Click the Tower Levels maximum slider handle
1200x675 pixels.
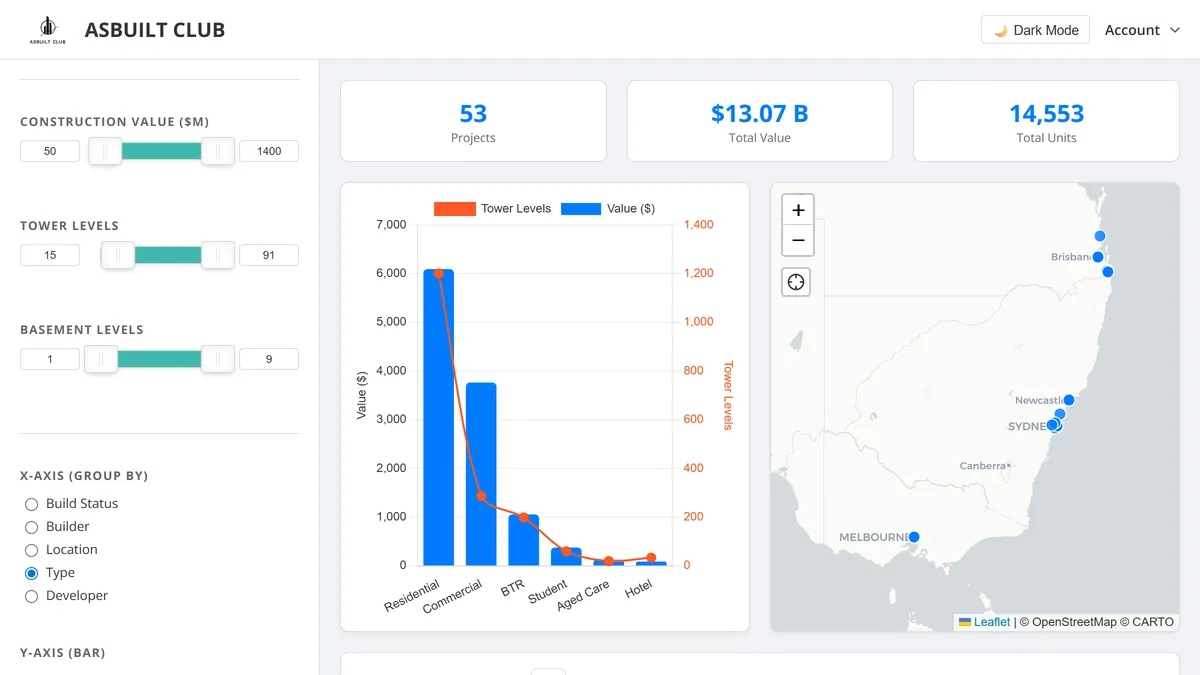point(217,255)
